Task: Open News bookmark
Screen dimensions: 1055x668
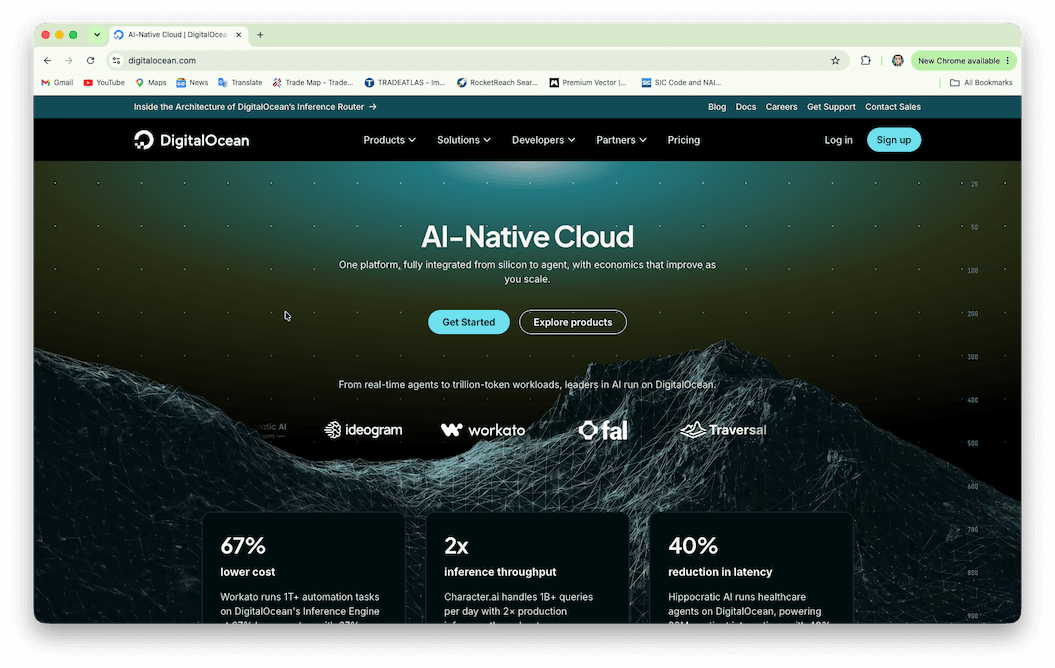Action: [192, 83]
